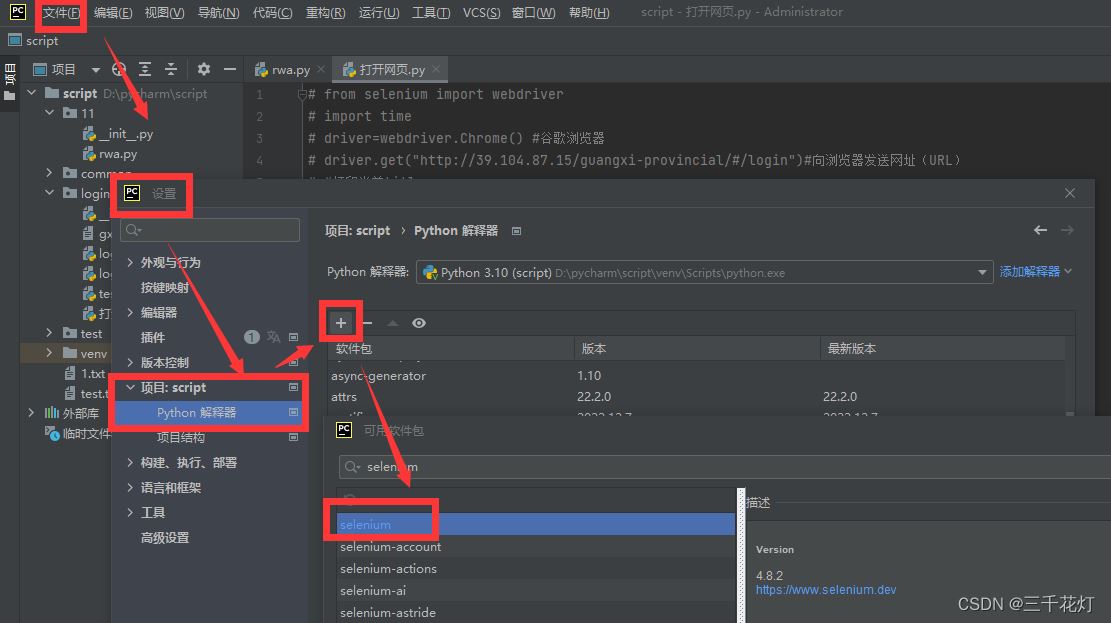
Task: Hide the project panel with the minus icon
Action: pos(230,69)
